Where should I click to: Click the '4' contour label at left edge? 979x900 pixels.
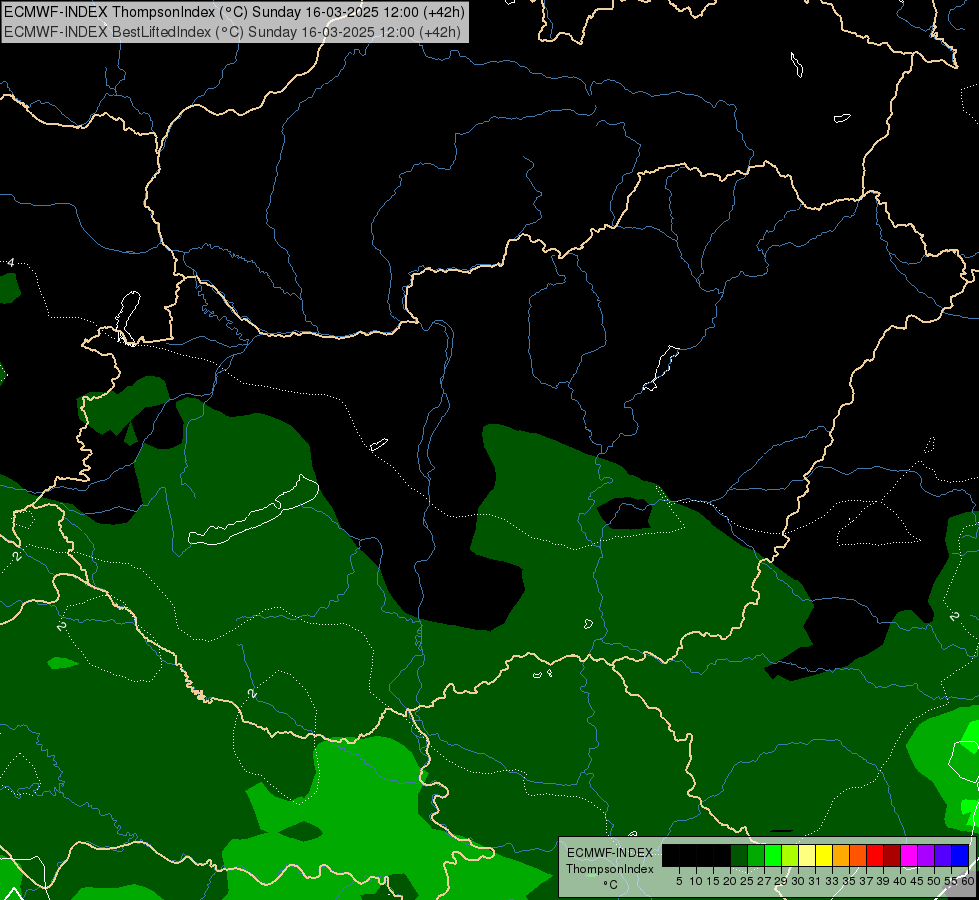(x=11, y=262)
